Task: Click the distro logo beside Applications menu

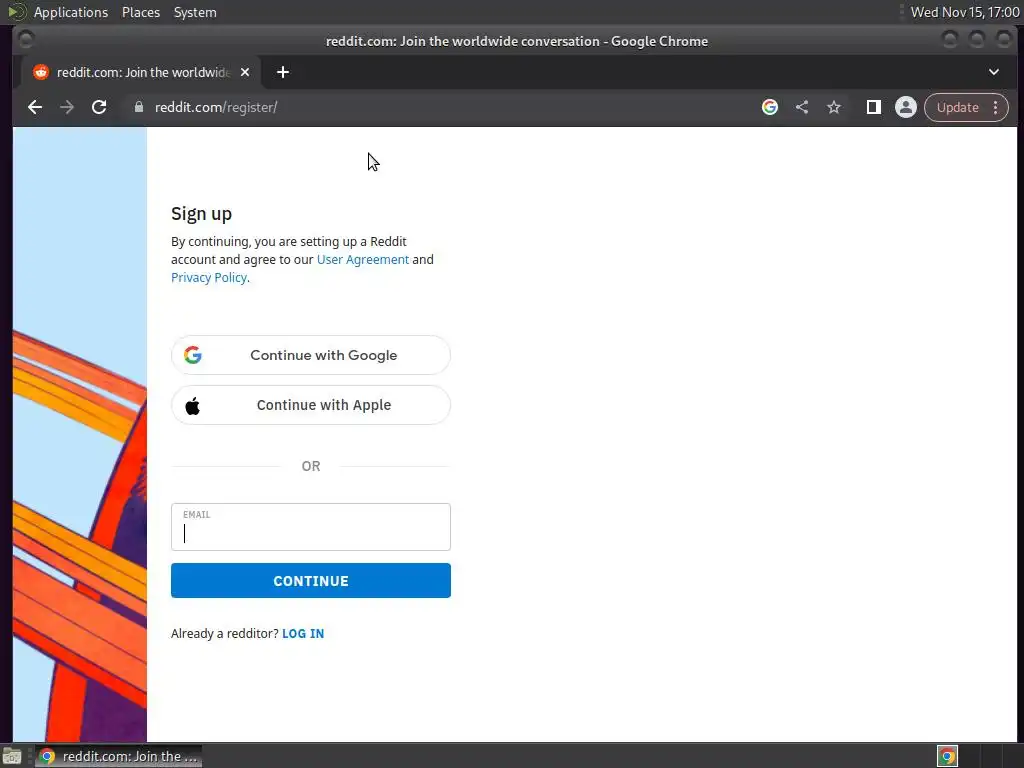Action: point(17,12)
